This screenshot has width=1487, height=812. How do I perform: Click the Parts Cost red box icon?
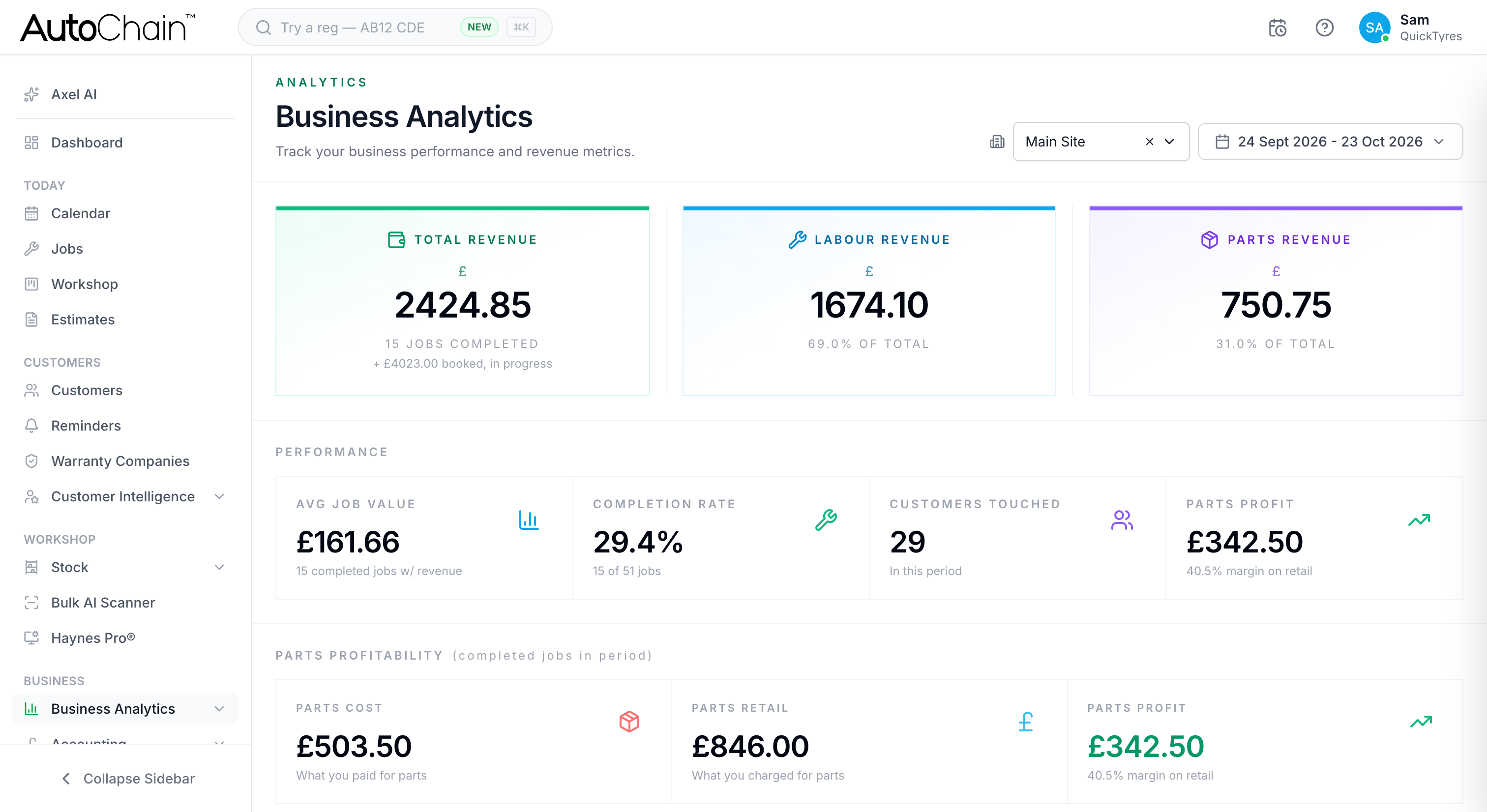point(629,722)
